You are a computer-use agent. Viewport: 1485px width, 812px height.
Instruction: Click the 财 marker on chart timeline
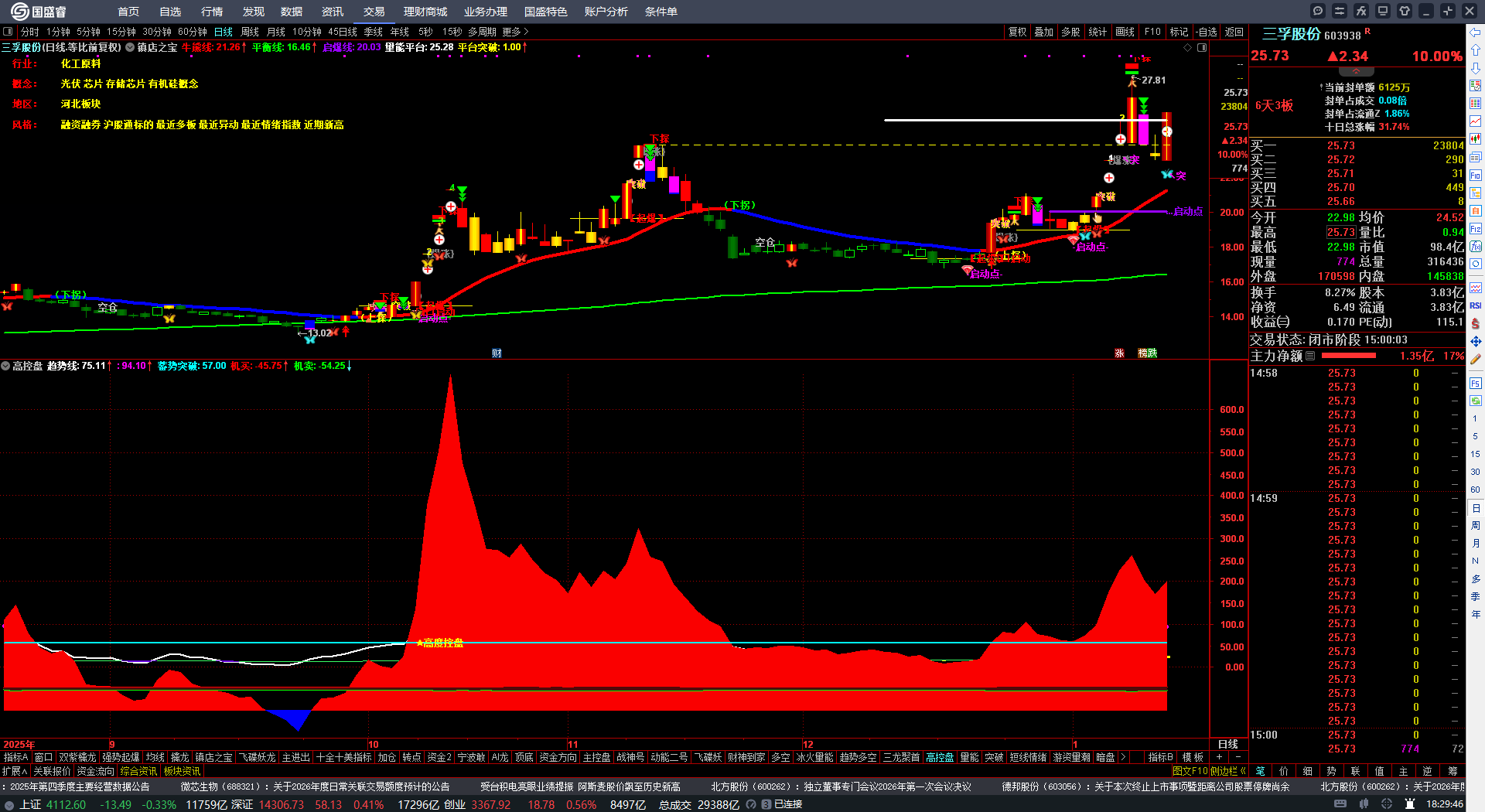pyautogui.click(x=497, y=353)
